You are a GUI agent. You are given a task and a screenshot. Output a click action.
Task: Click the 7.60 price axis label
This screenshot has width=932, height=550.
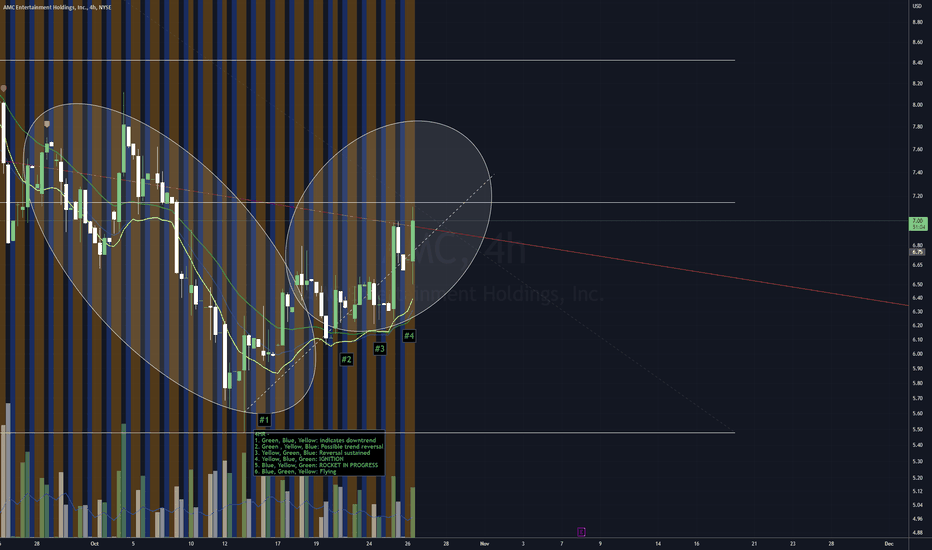(x=917, y=149)
